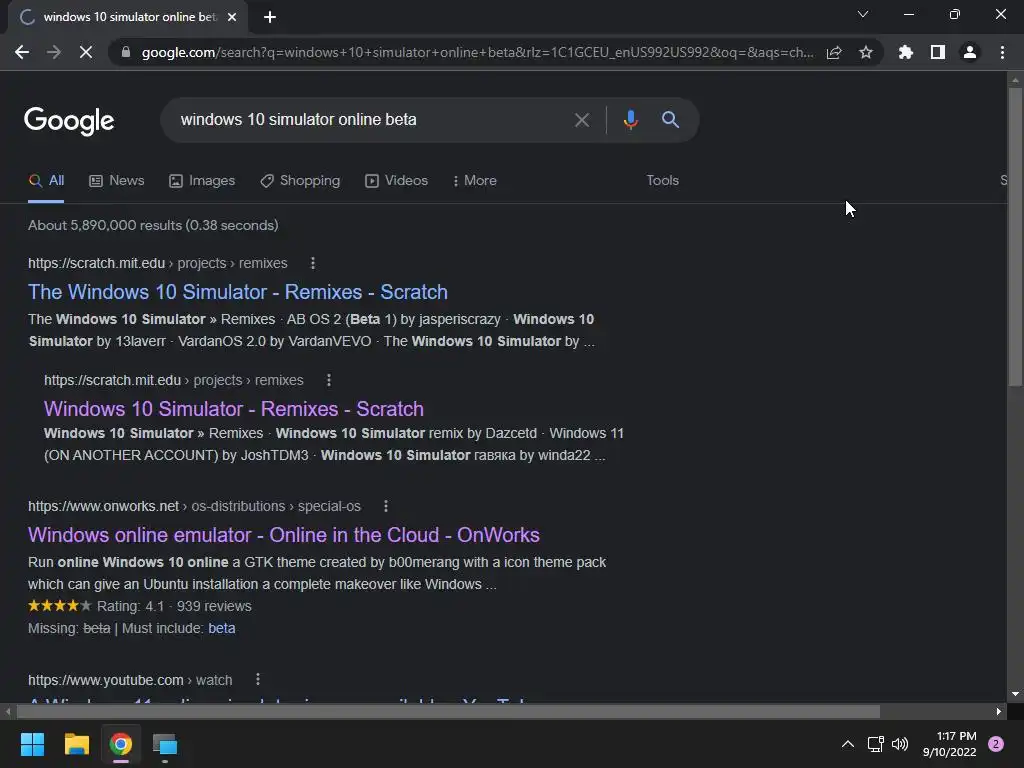
Task: Open The Windows 10 Simulator Scratch result
Action: click(238, 292)
